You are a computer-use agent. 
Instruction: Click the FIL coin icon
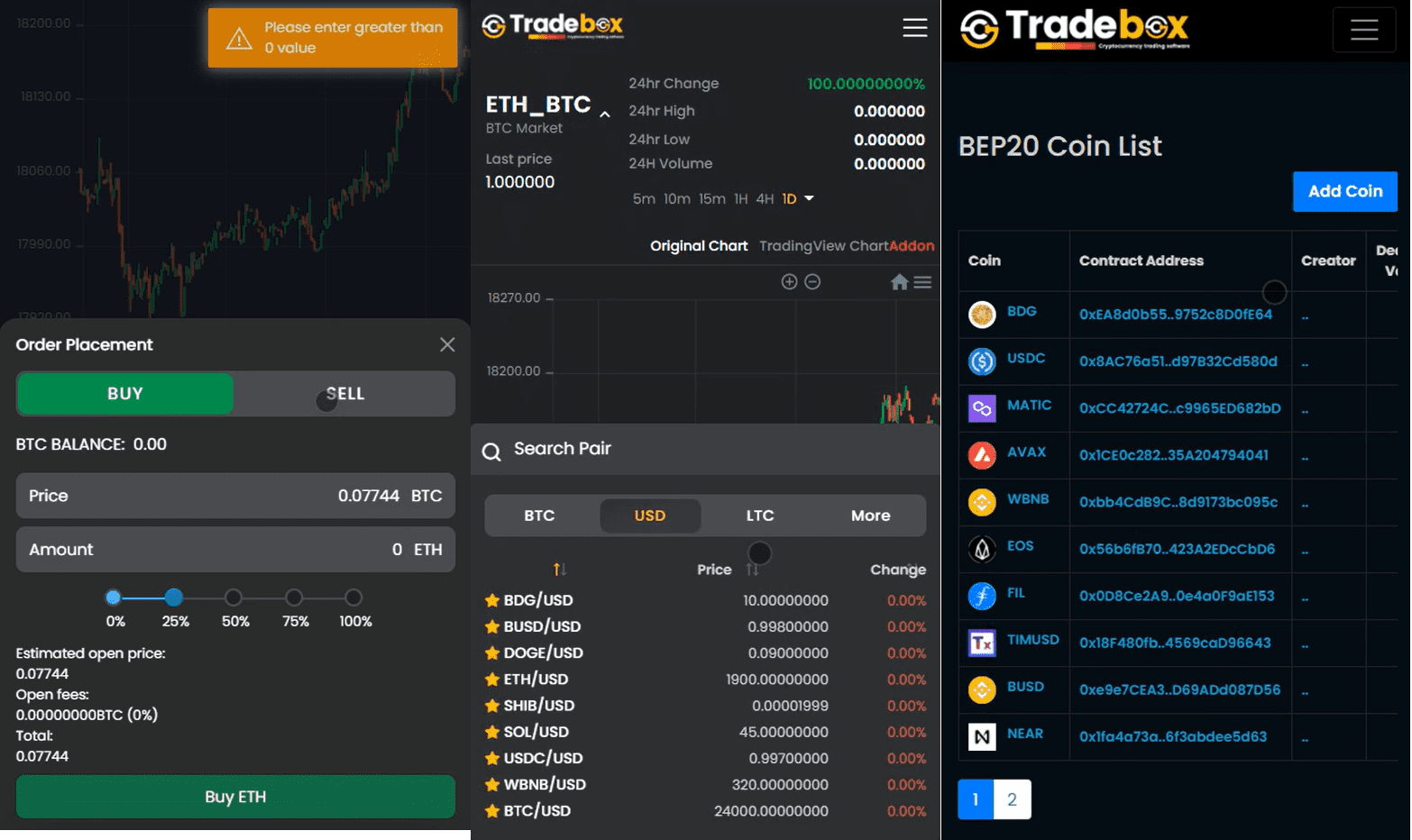982,596
